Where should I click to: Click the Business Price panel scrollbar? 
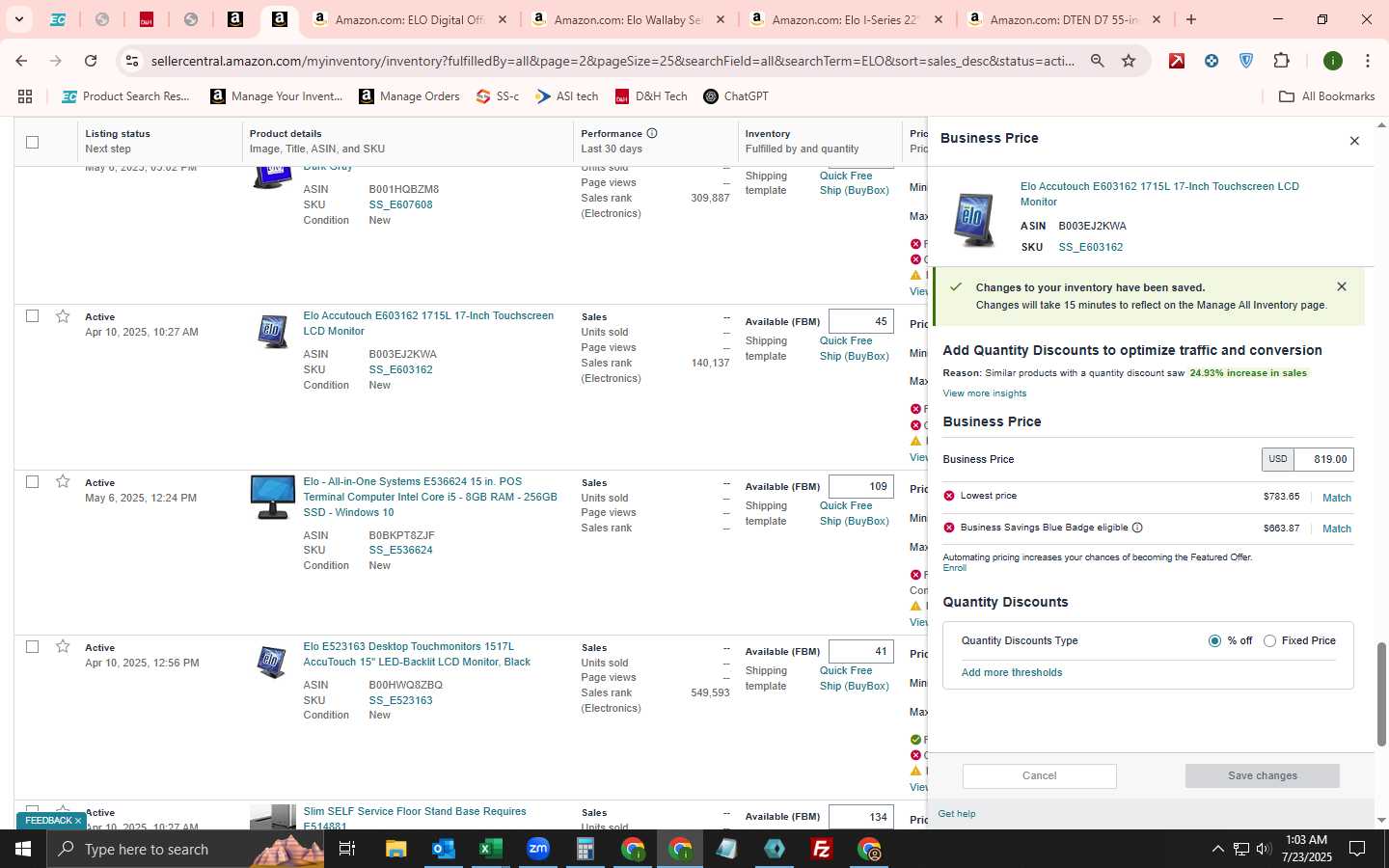(x=1380, y=694)
